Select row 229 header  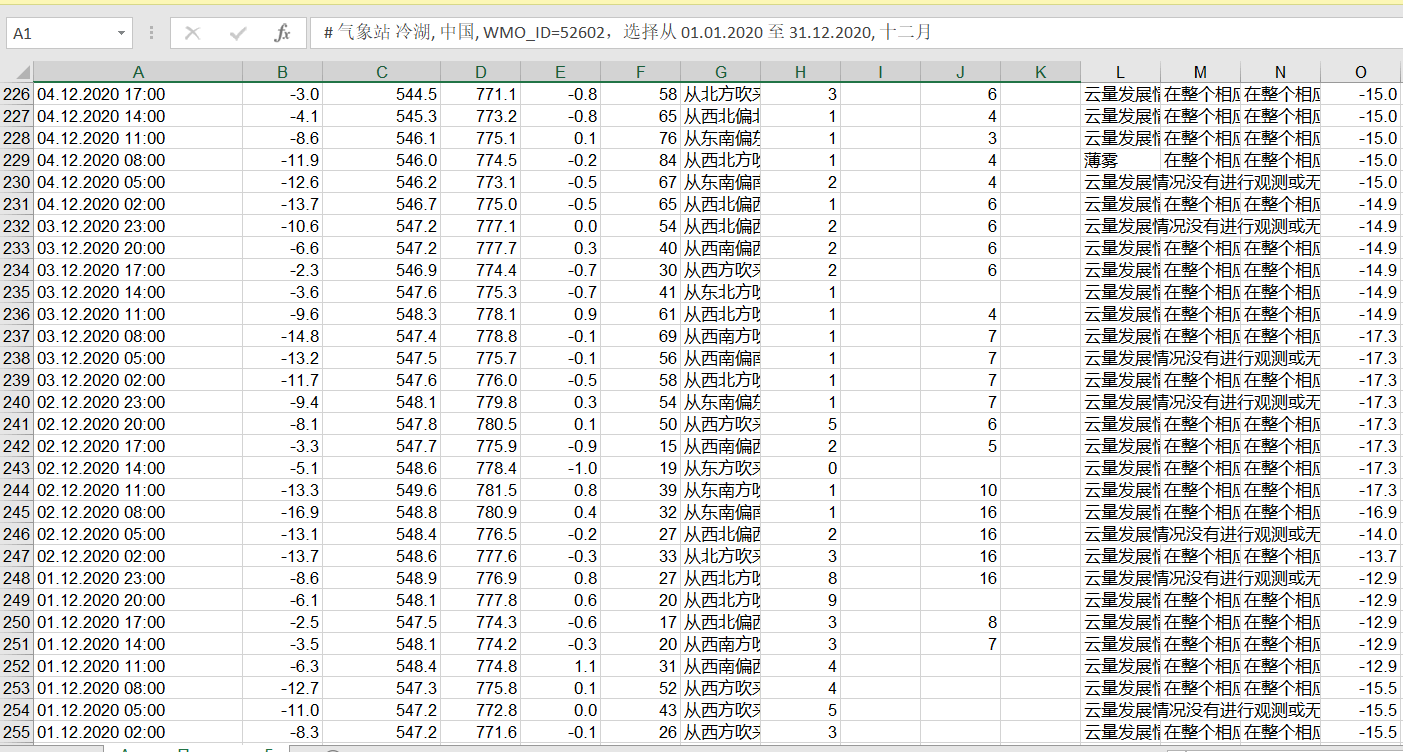coord(16,160)
